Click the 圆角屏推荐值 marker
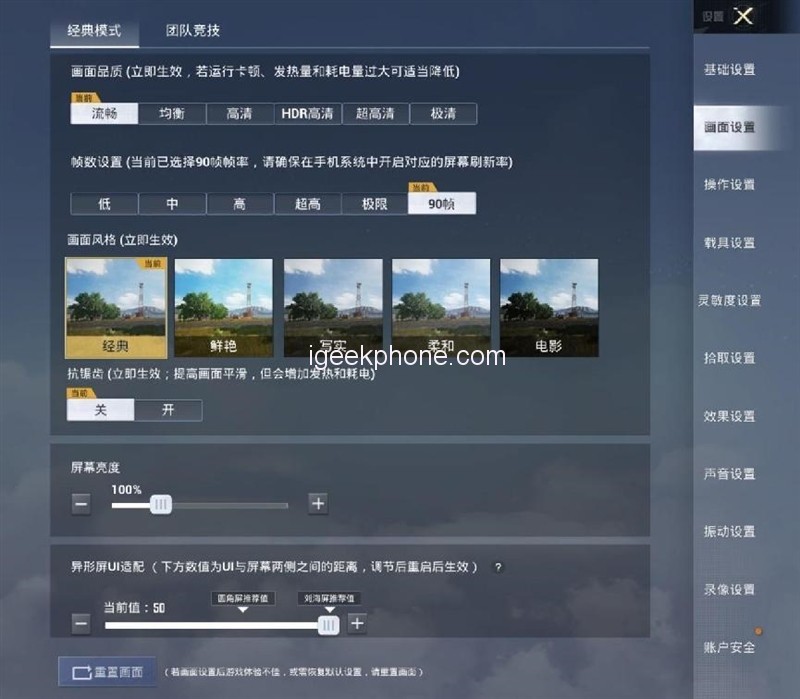The image size is (800, 699). coord(242,599)
